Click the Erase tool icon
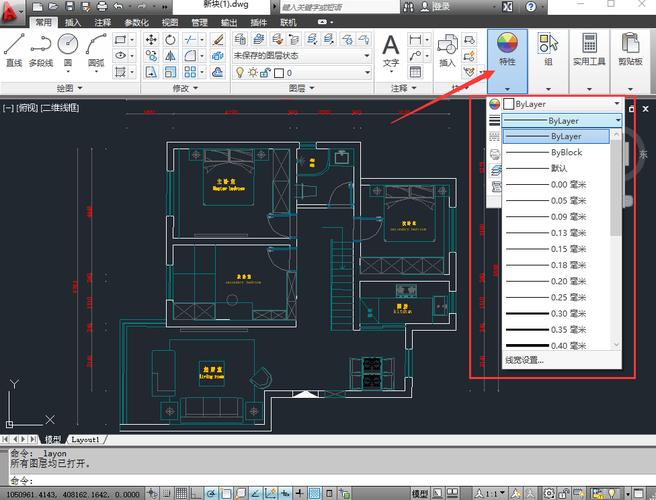Screen dimensions: 656x500 [218, 40]
